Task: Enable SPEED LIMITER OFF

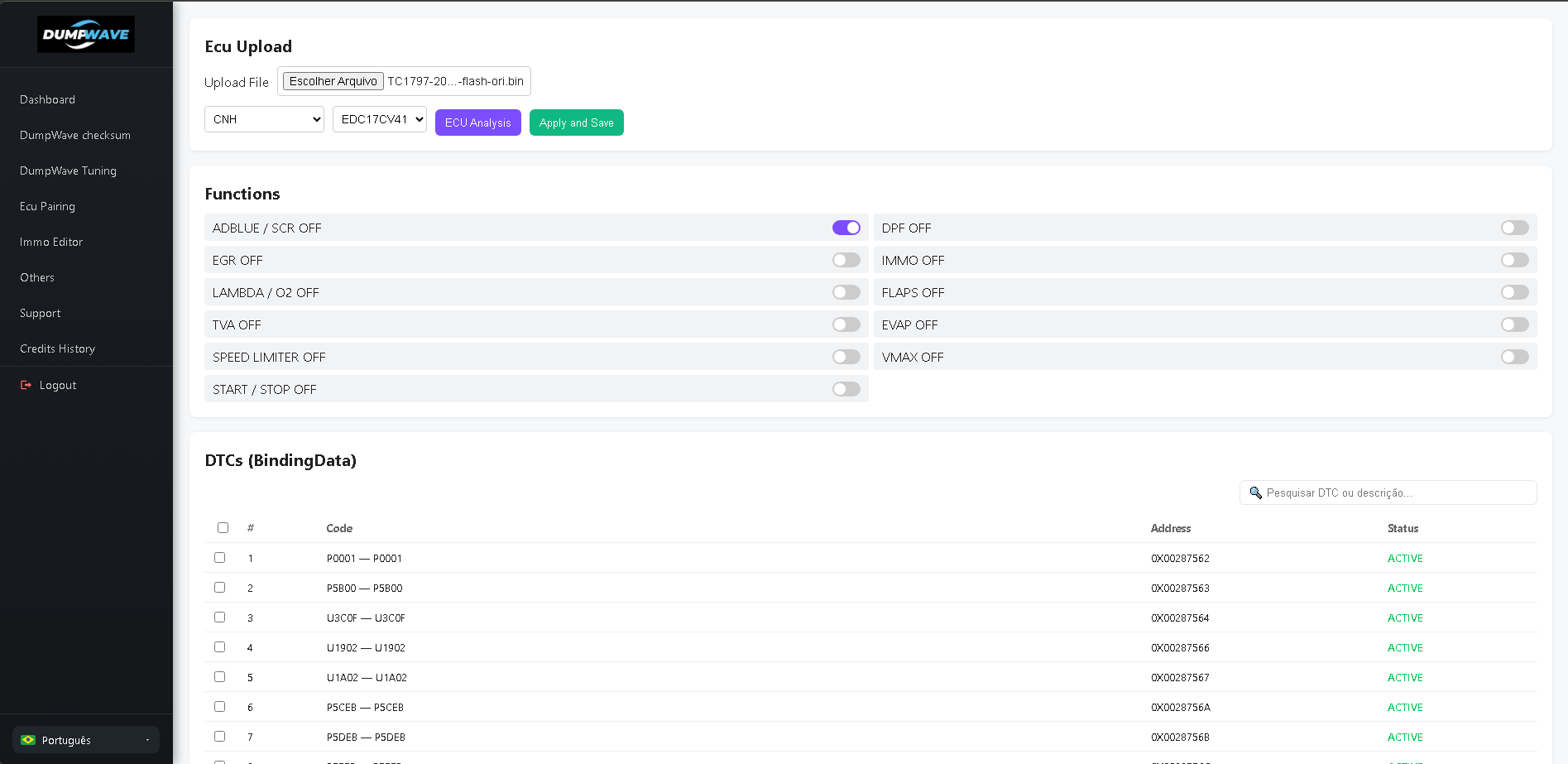Action: click(x=846, y=357)
